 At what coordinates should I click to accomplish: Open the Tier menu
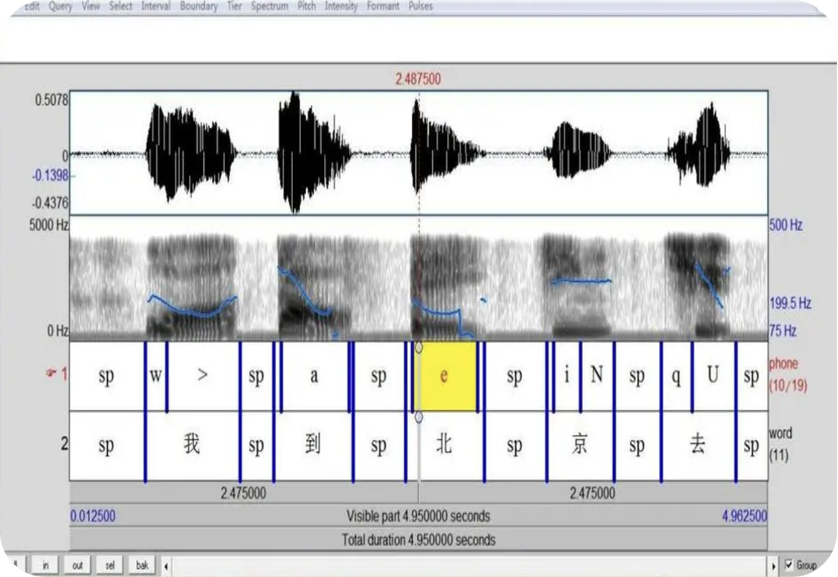point(234,6)
